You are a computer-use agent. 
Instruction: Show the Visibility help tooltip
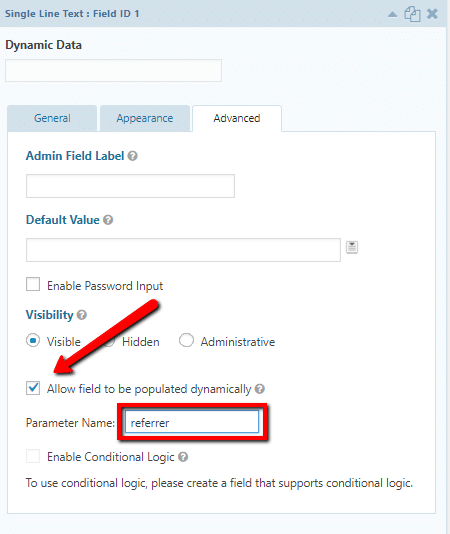click(82, 315)
